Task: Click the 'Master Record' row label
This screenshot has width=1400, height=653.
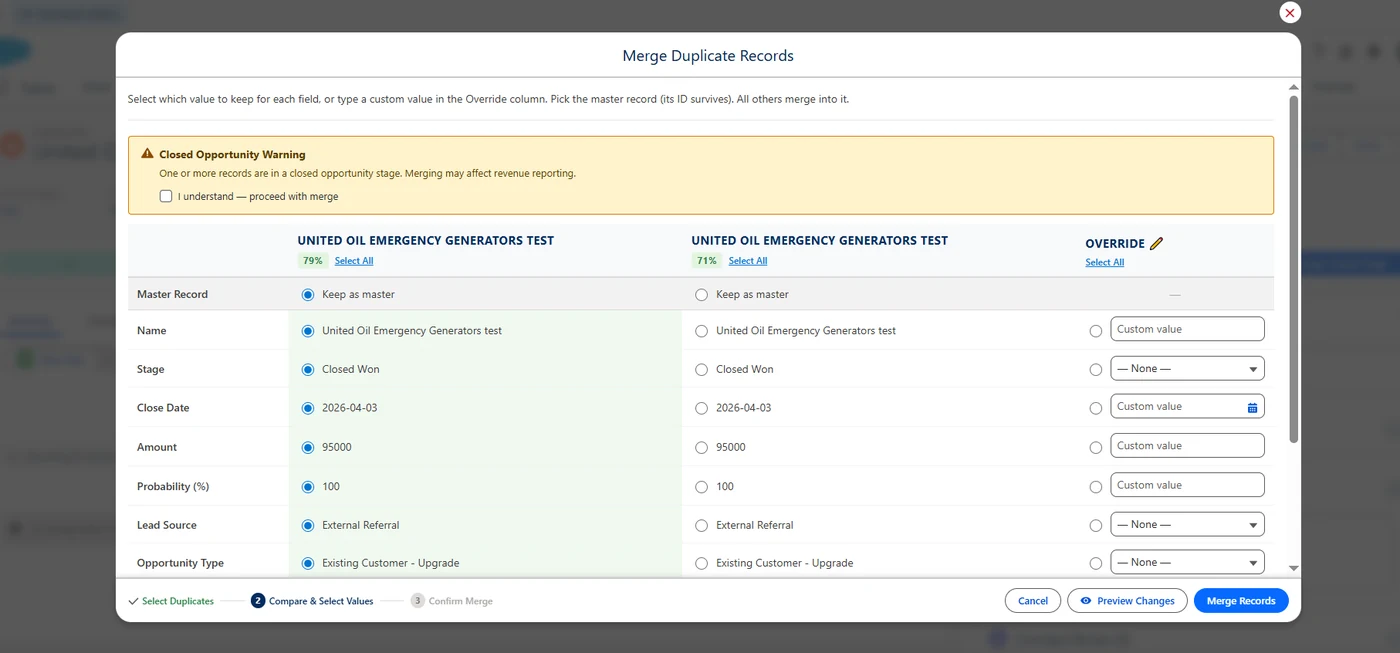Action: (x=172, y=295)
